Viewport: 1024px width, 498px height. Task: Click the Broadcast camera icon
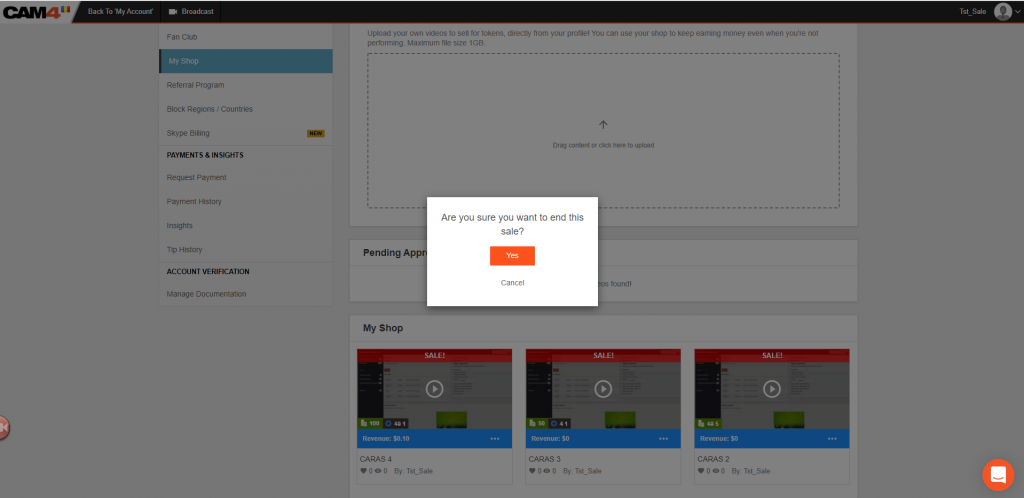pyautogui.click(x=173, y=12)
